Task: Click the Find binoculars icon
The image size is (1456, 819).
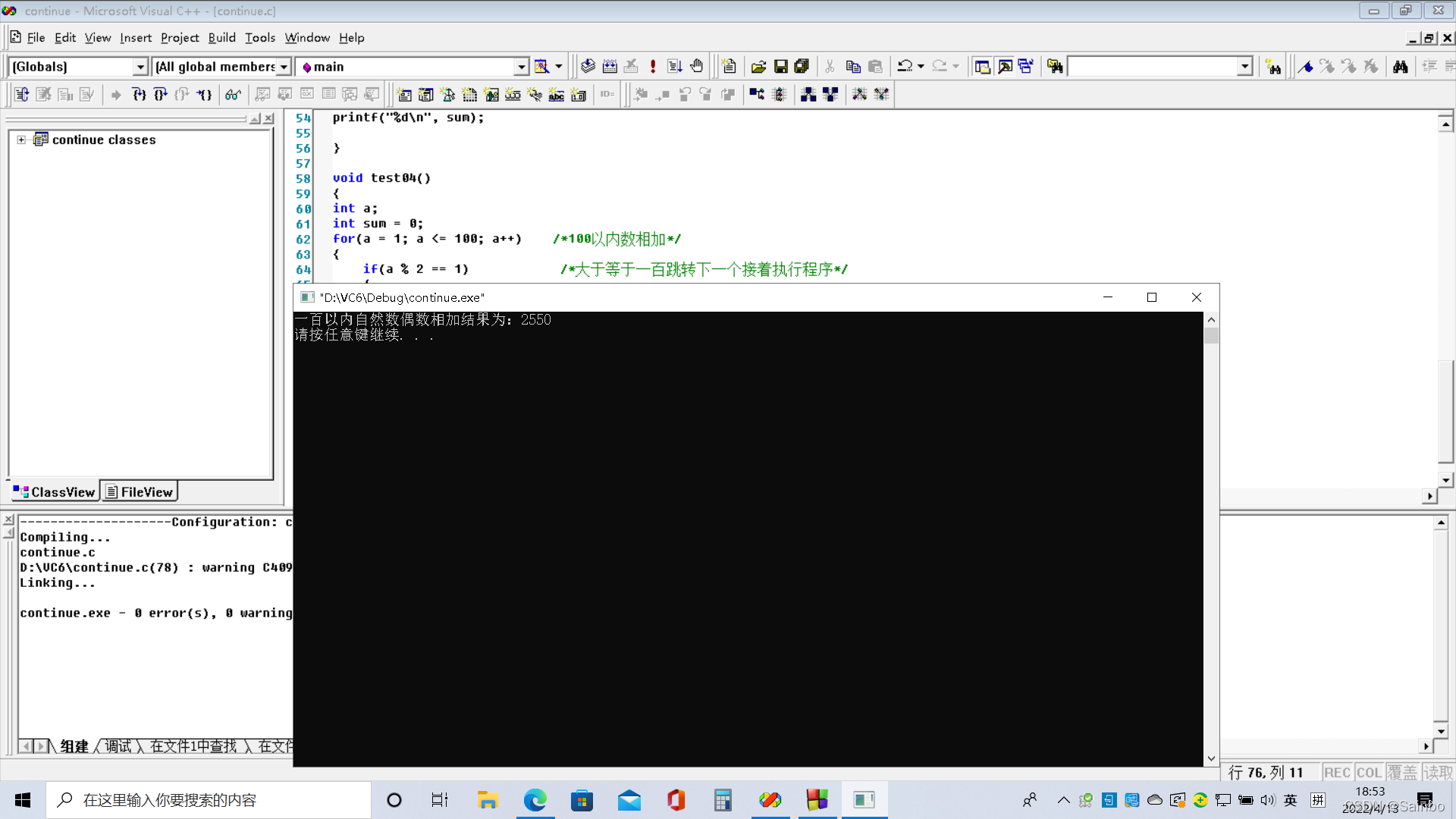Action: click(x=1400, y=67)
